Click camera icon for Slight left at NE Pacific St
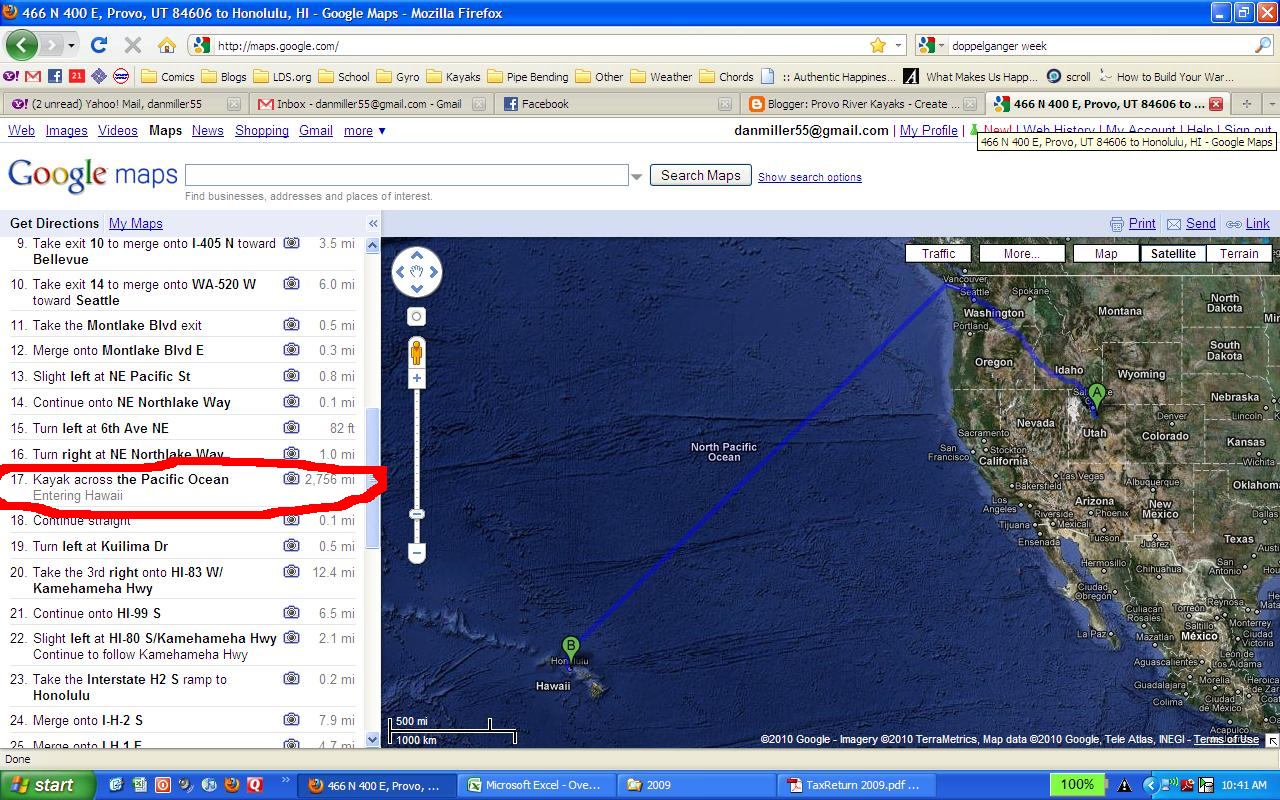The height and width of the screenshot is (800, 1280). coord(291,376)
